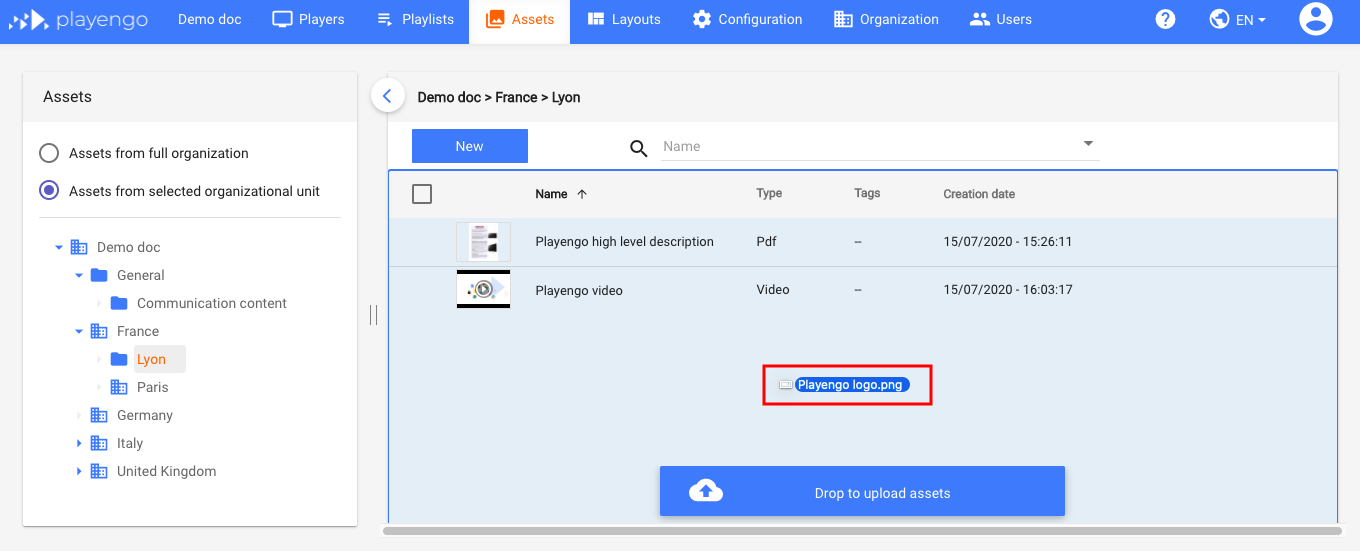This screenshot has width=1360, height=551.
Task: Expand the Communication content node
Action: (99, 303)
